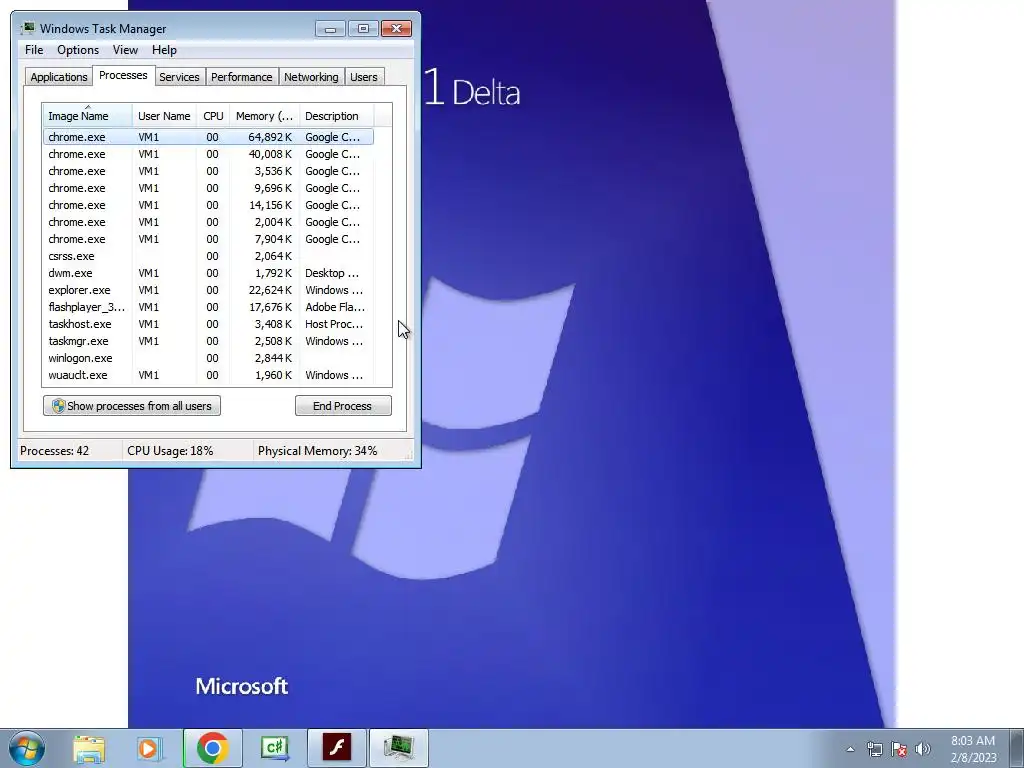Click the Host Proc... description cell
The image size is (1024, 768).
(x=334, y=324)
